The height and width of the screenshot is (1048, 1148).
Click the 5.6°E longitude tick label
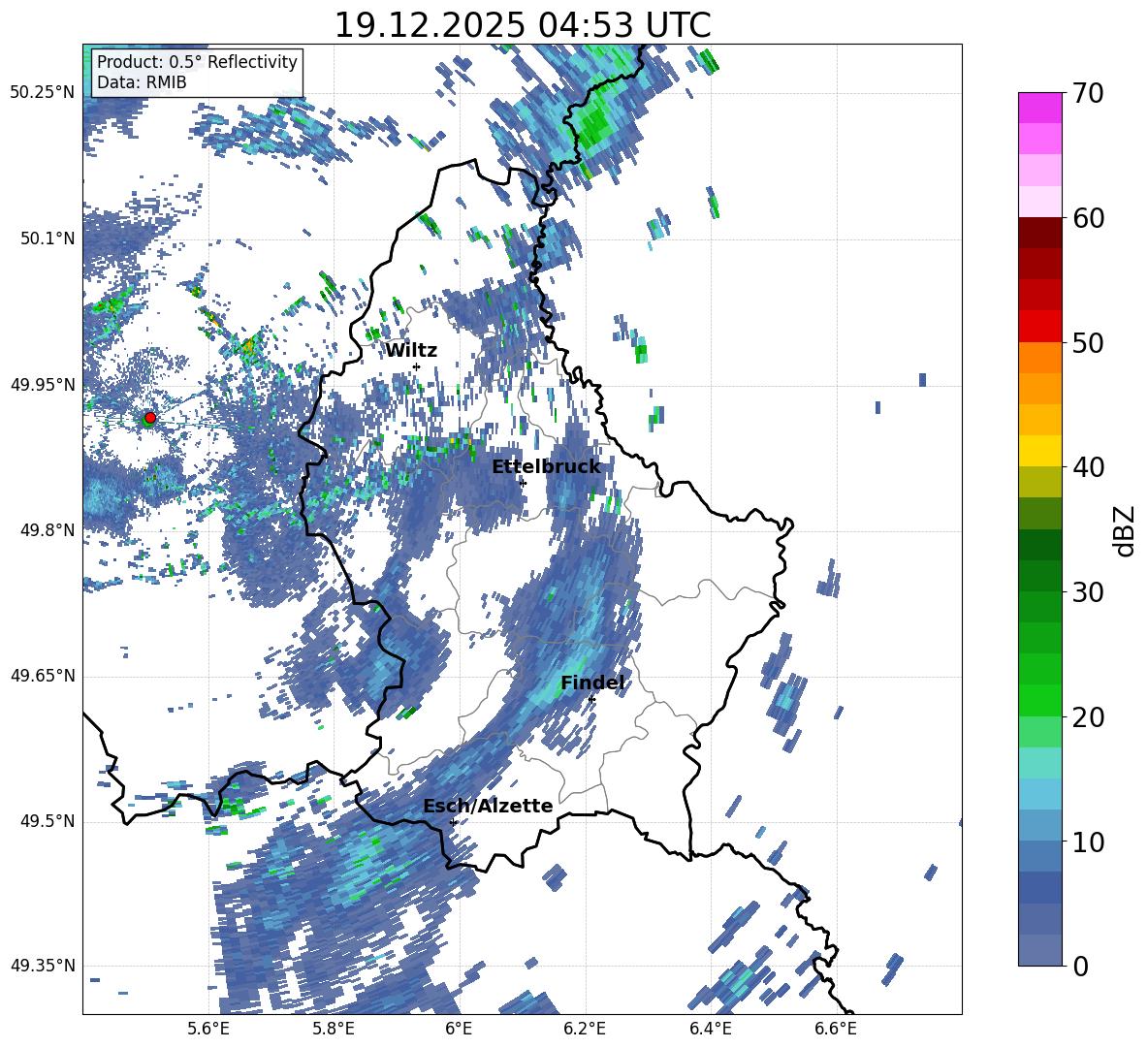click(208, 1029)
